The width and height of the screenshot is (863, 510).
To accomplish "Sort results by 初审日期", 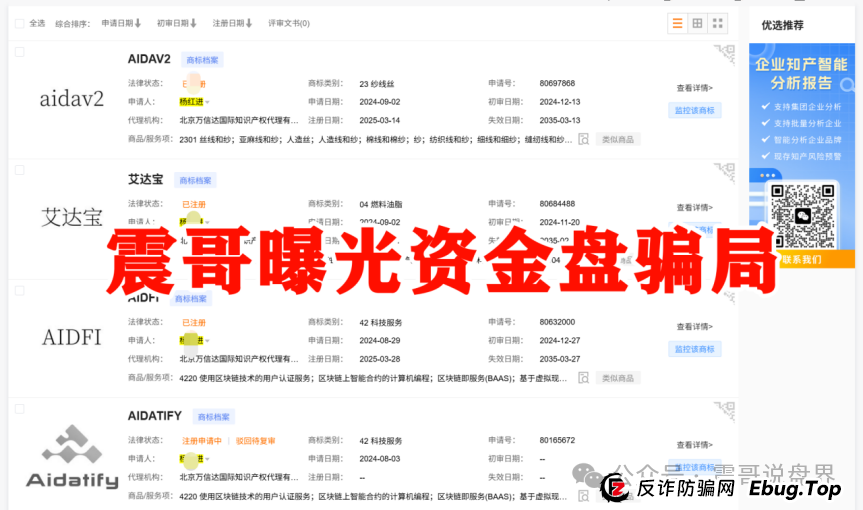I will point(178,23).
